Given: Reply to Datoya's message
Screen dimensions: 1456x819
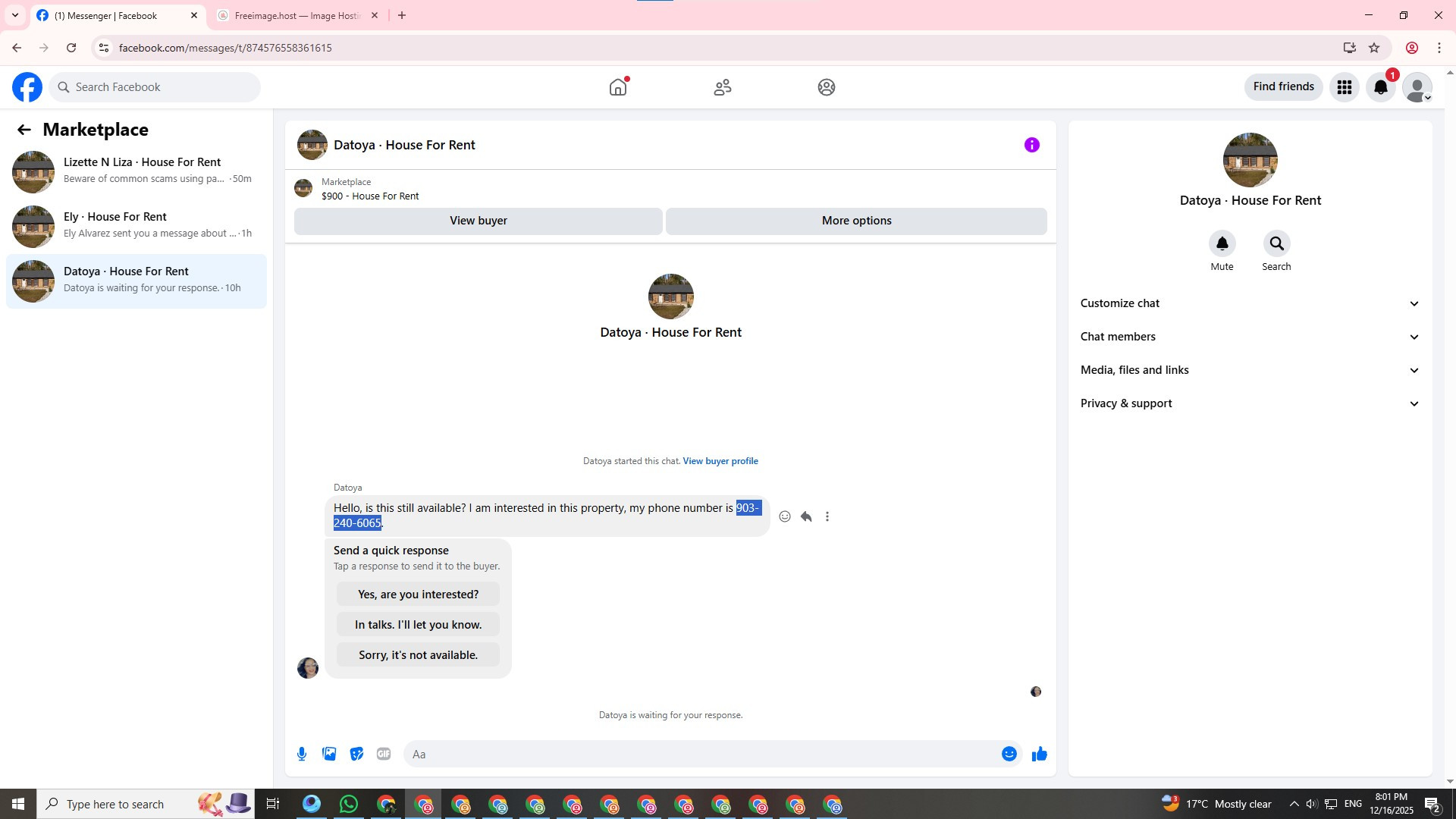Looking at the screenshot, I should pyautogui.click(x=806, y=516).
